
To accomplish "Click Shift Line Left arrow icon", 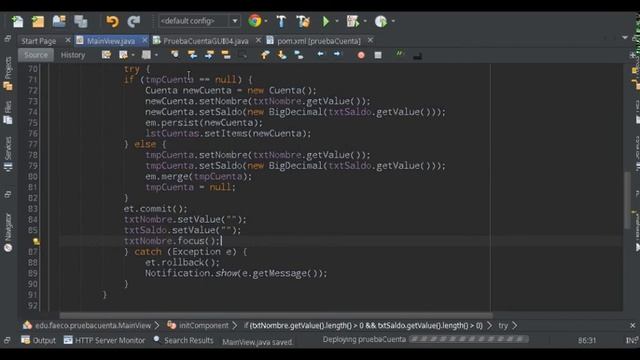I will [x=320, y=54].
